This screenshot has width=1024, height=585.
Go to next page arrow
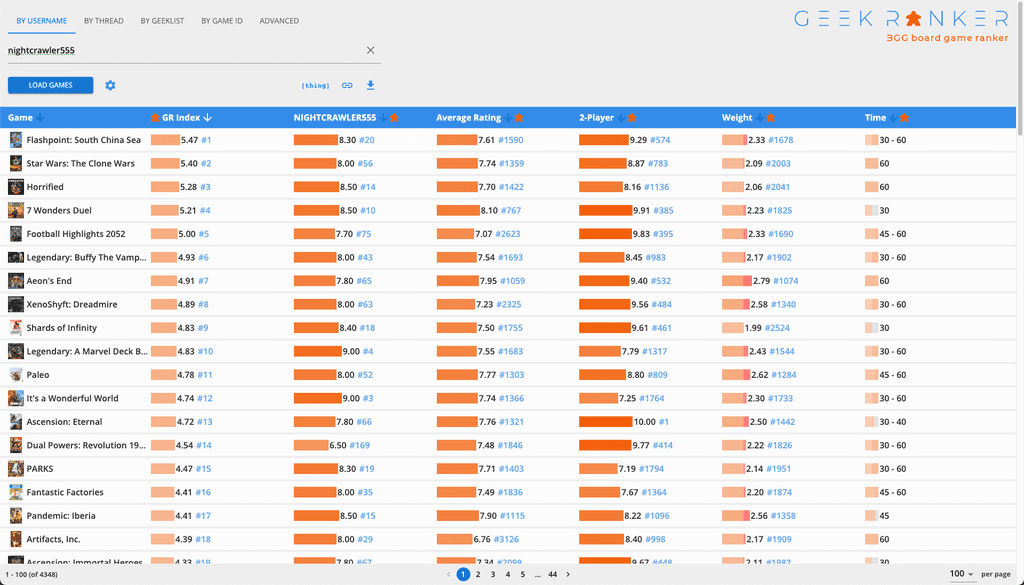[568, 575]
